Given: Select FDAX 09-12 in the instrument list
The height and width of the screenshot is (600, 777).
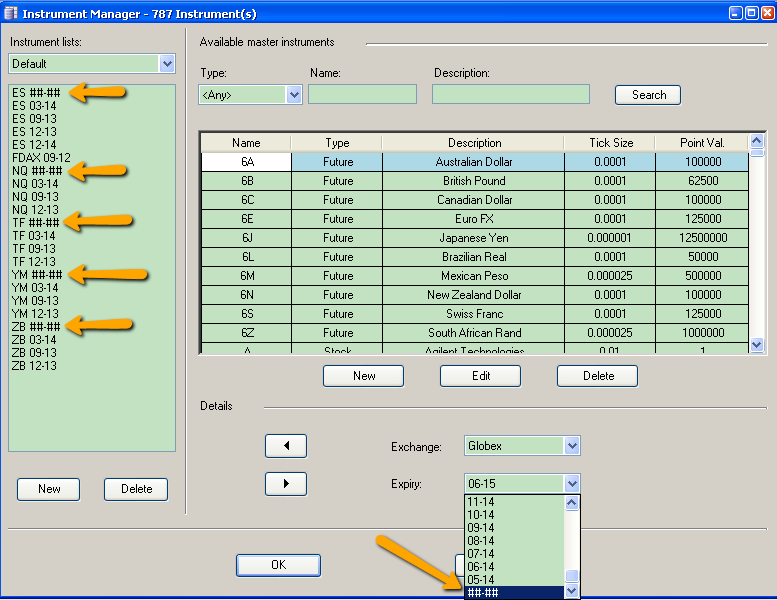Looking at the screenshot, I should (41, 158).
